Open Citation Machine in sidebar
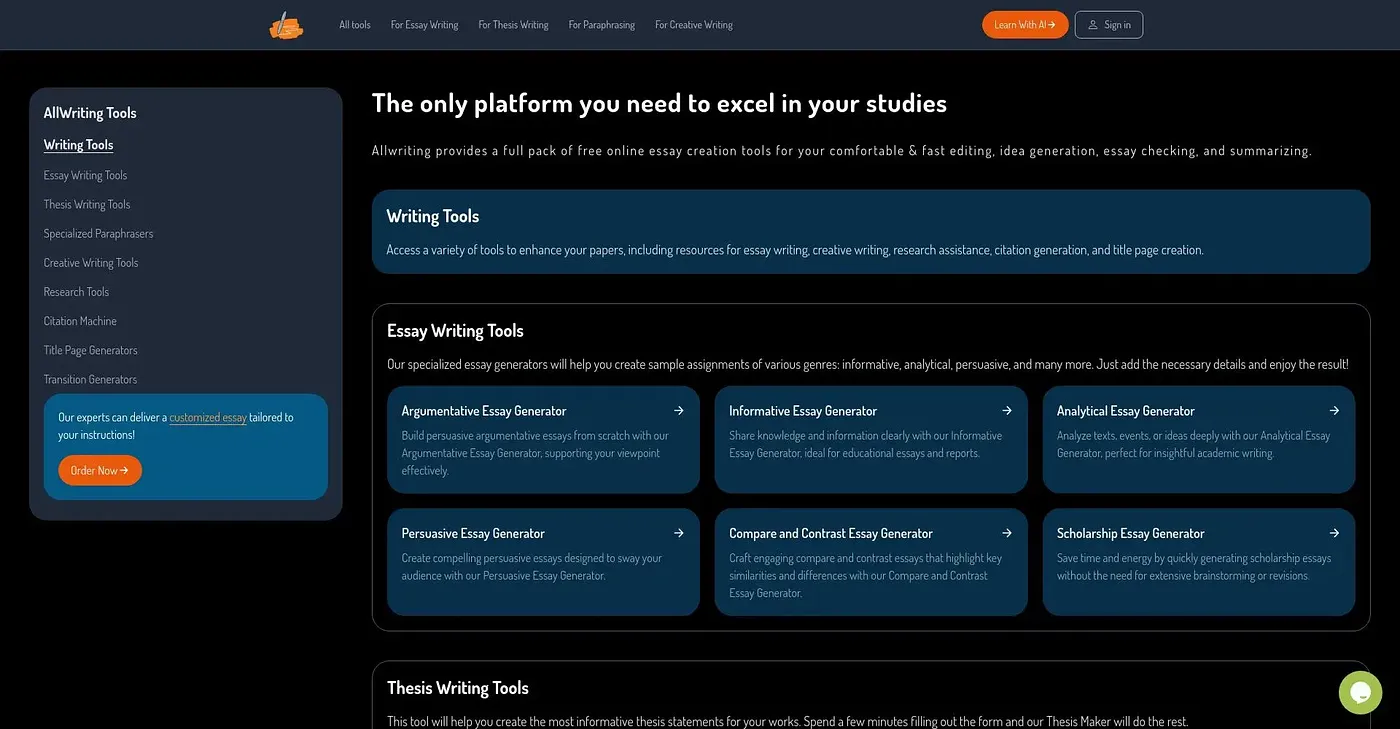The image size is (1400, 729). [x=80, y=320]
